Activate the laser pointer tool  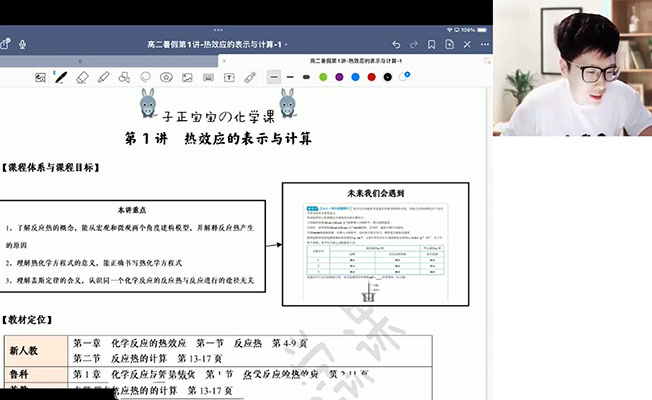(250, 77)
